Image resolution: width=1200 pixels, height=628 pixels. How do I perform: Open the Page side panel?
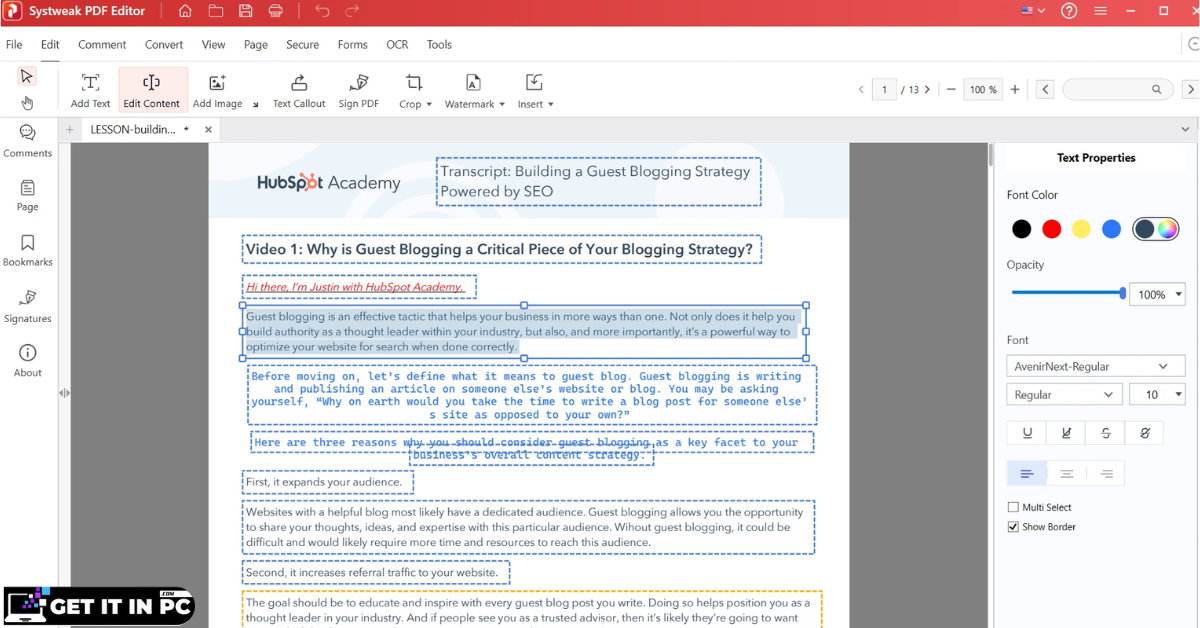tap(27, 196)
